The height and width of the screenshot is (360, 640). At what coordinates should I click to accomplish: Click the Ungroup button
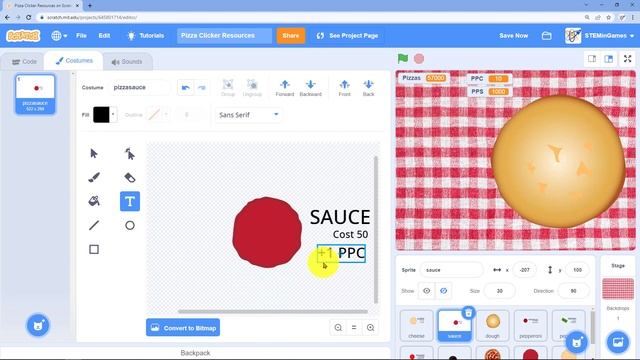click(252, 88)
